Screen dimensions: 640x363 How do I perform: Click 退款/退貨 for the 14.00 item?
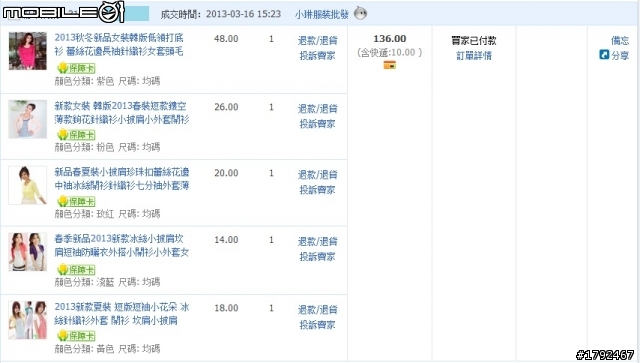318,242
